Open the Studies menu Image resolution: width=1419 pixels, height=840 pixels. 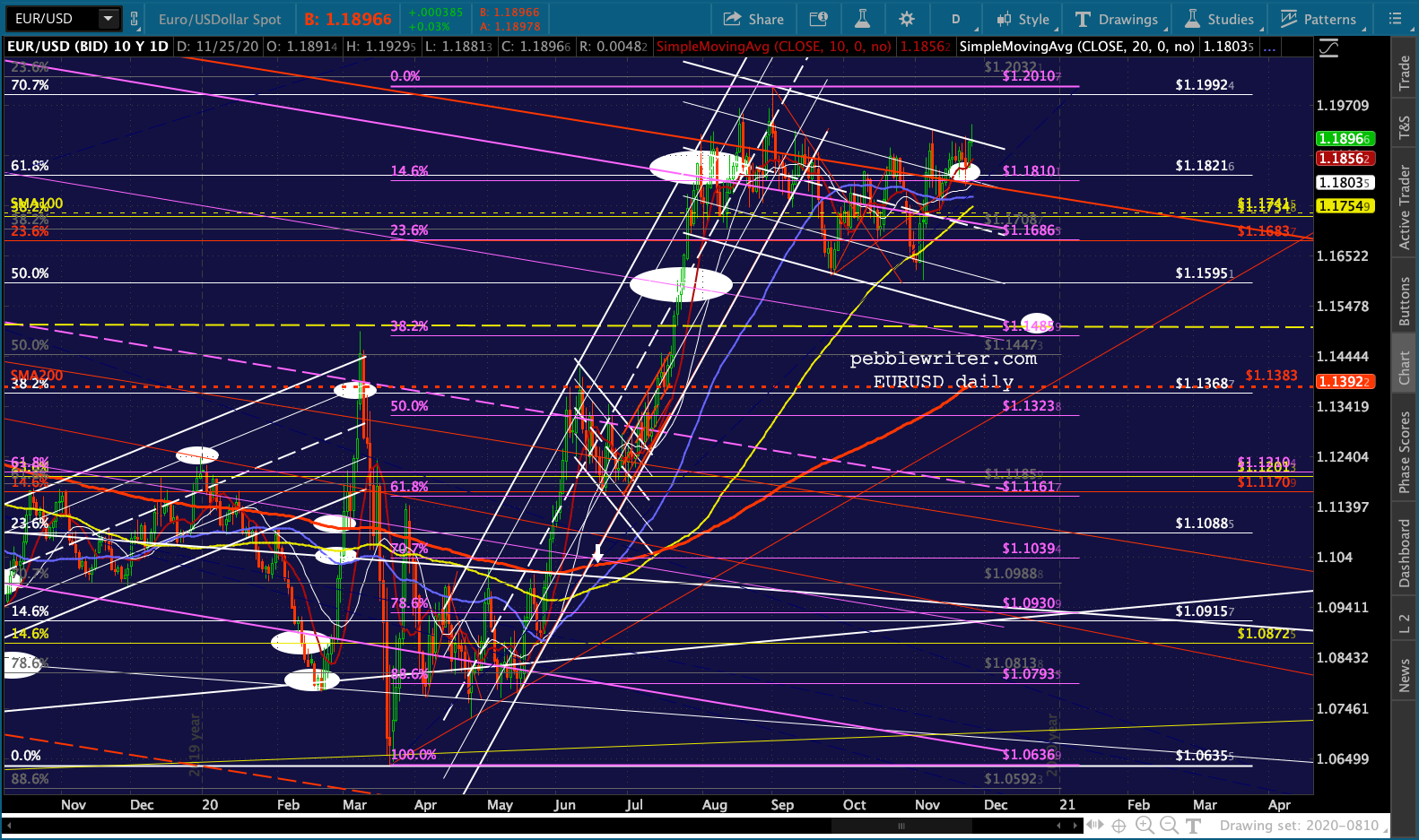click(1220, 19)
